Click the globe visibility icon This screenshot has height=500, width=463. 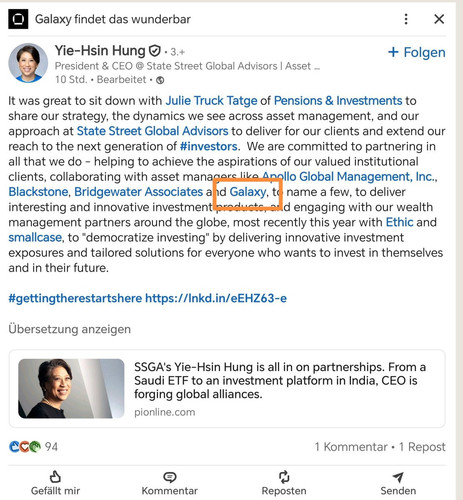coord(160,80)
